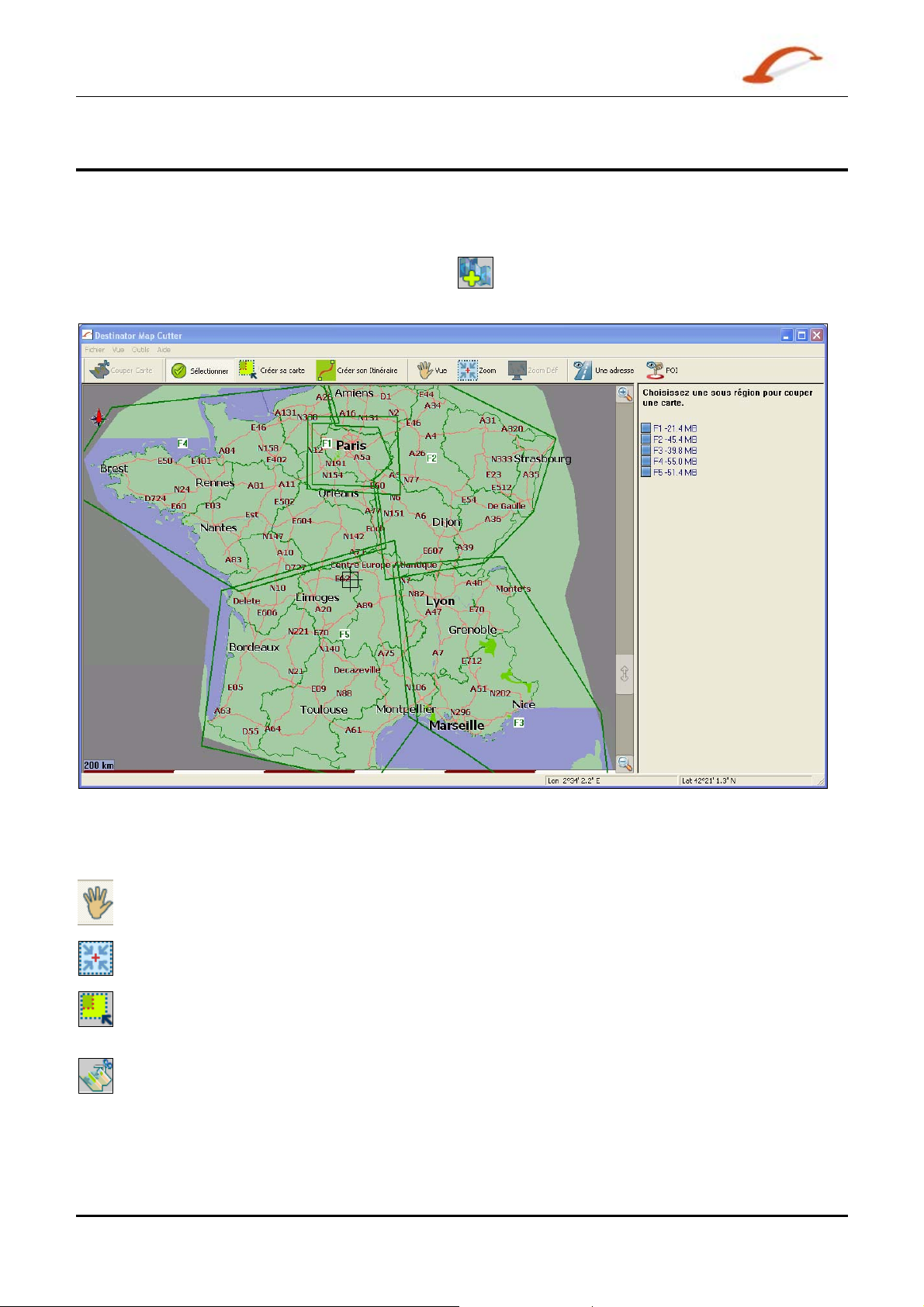Click Montpellier on the map
This screenshot has width=924, height=1307.
[406, 709]
